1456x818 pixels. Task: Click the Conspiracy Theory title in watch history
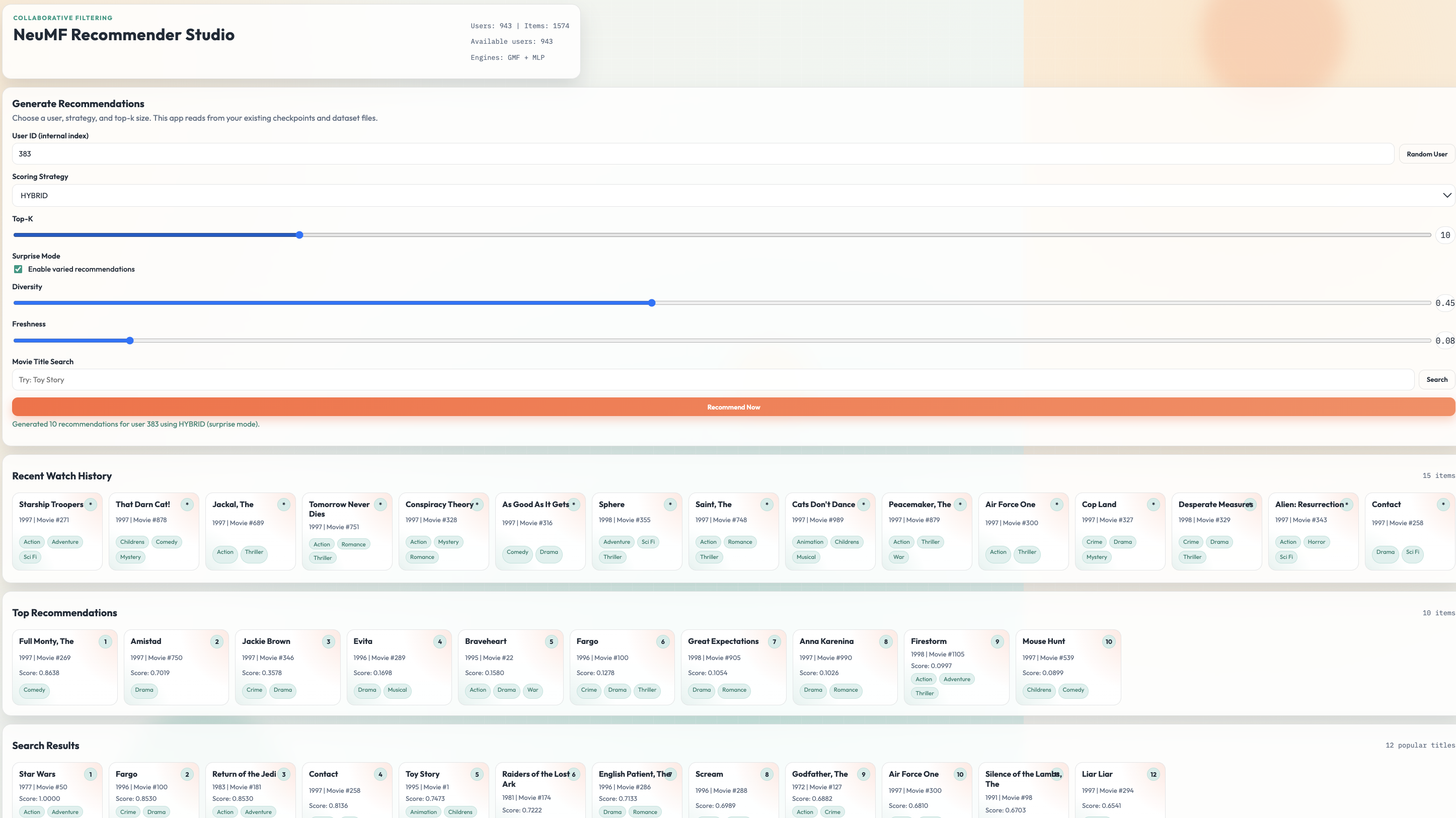click(x=439, y=505)
